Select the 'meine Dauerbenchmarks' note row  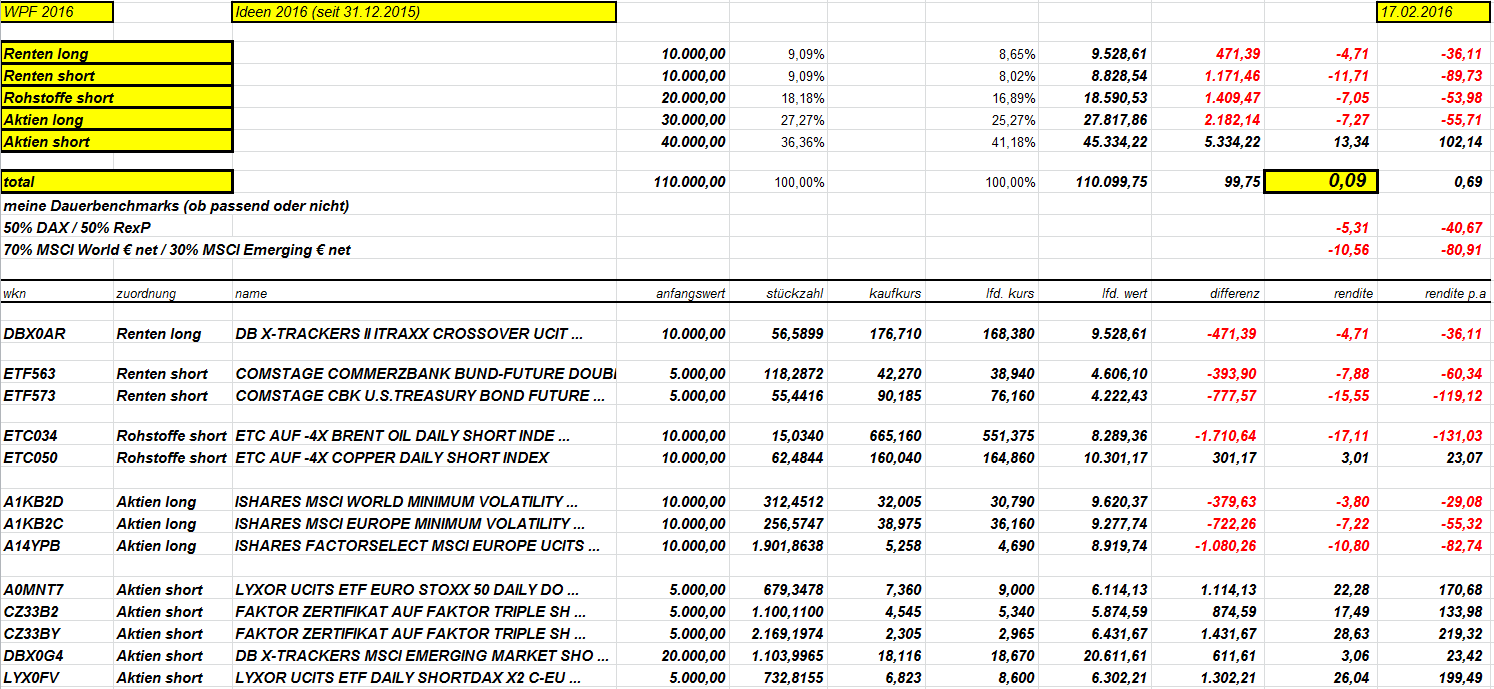176,206
